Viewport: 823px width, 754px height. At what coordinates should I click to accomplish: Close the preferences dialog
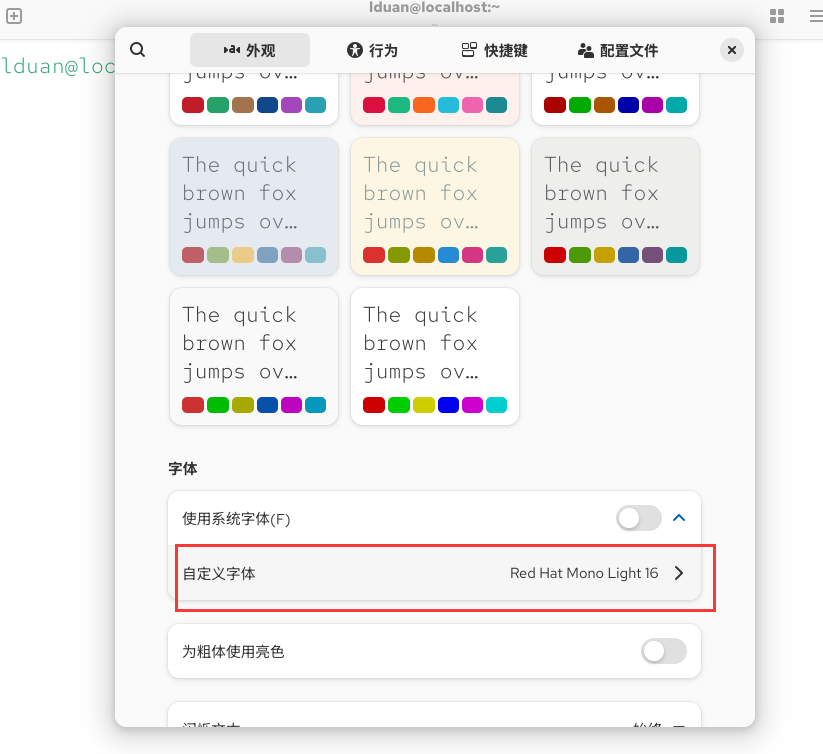point(732,50)
